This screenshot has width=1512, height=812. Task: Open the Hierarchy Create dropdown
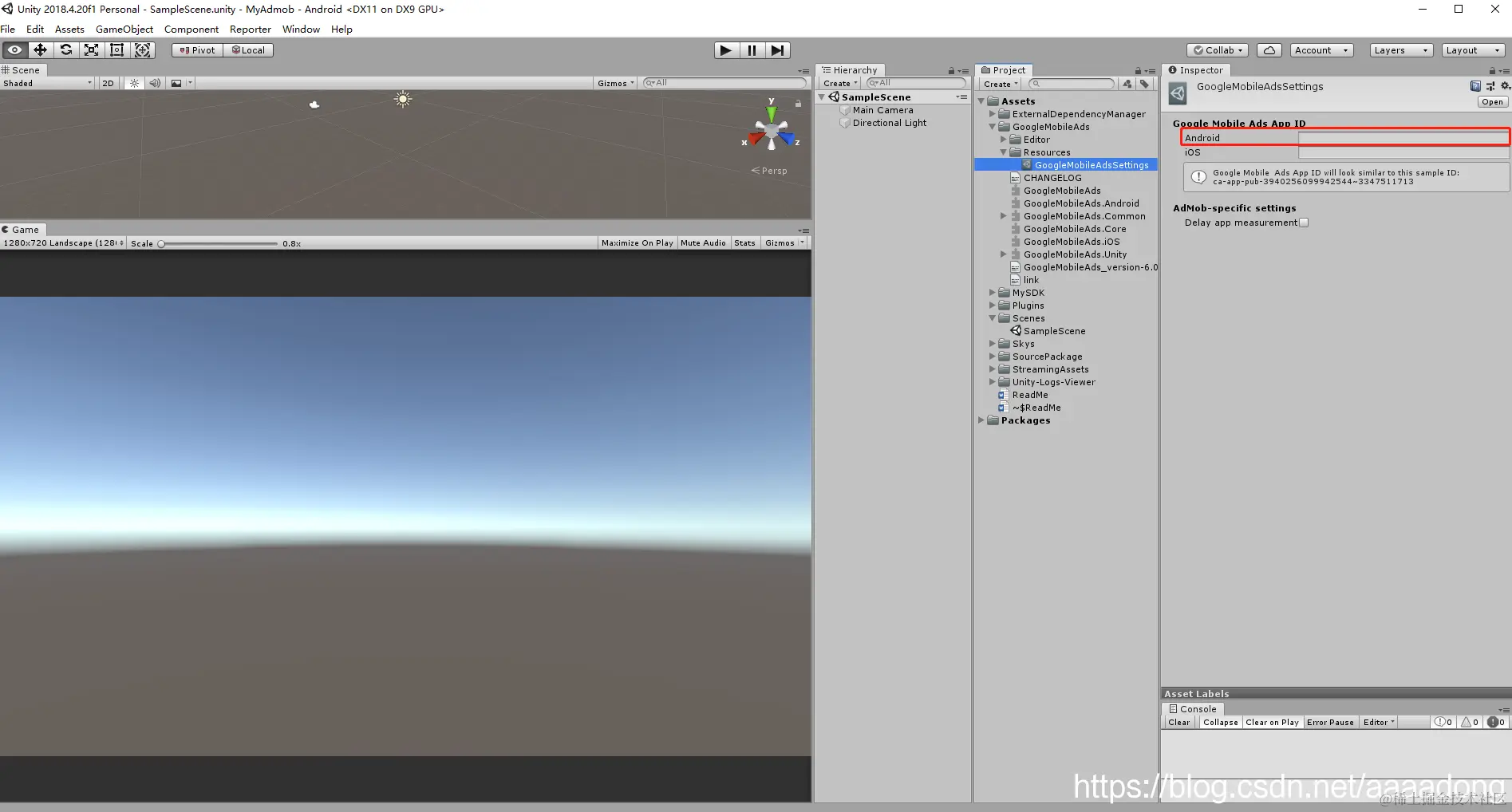point(840,84)
